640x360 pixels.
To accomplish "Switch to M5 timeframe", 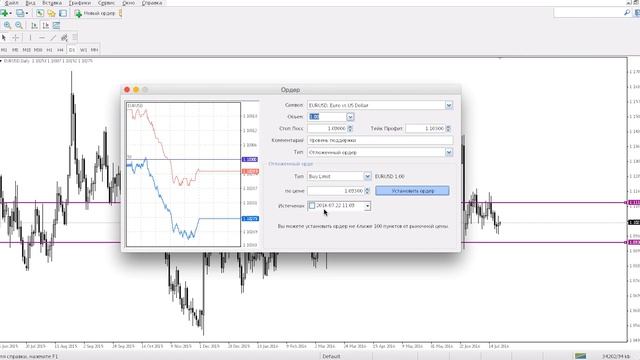I will click(15, 50).
